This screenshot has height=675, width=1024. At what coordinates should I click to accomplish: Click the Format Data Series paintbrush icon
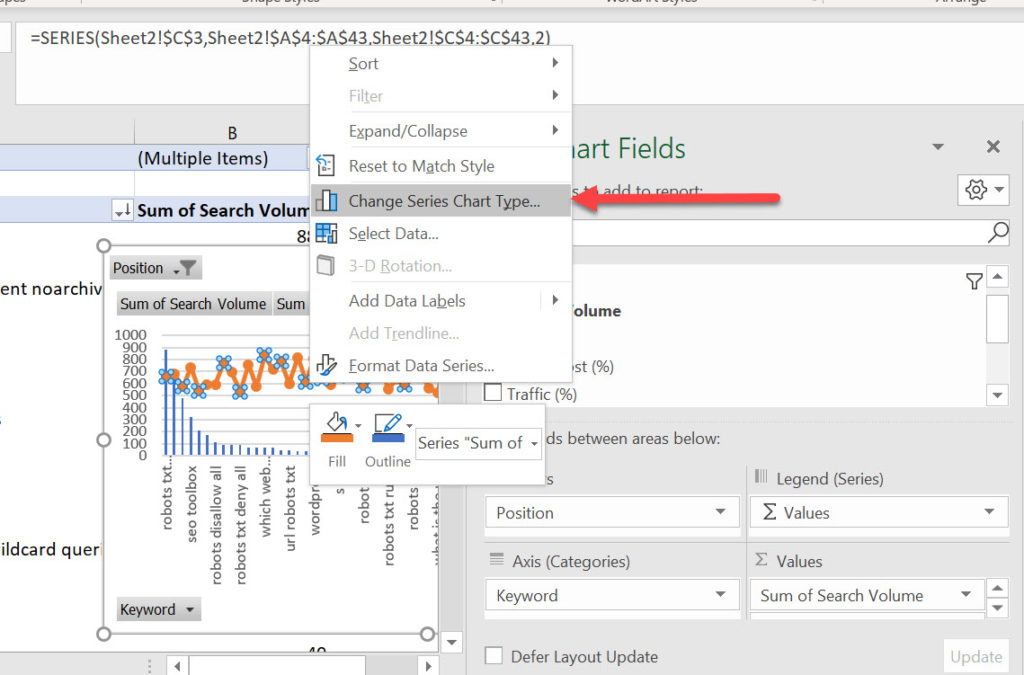327,366
